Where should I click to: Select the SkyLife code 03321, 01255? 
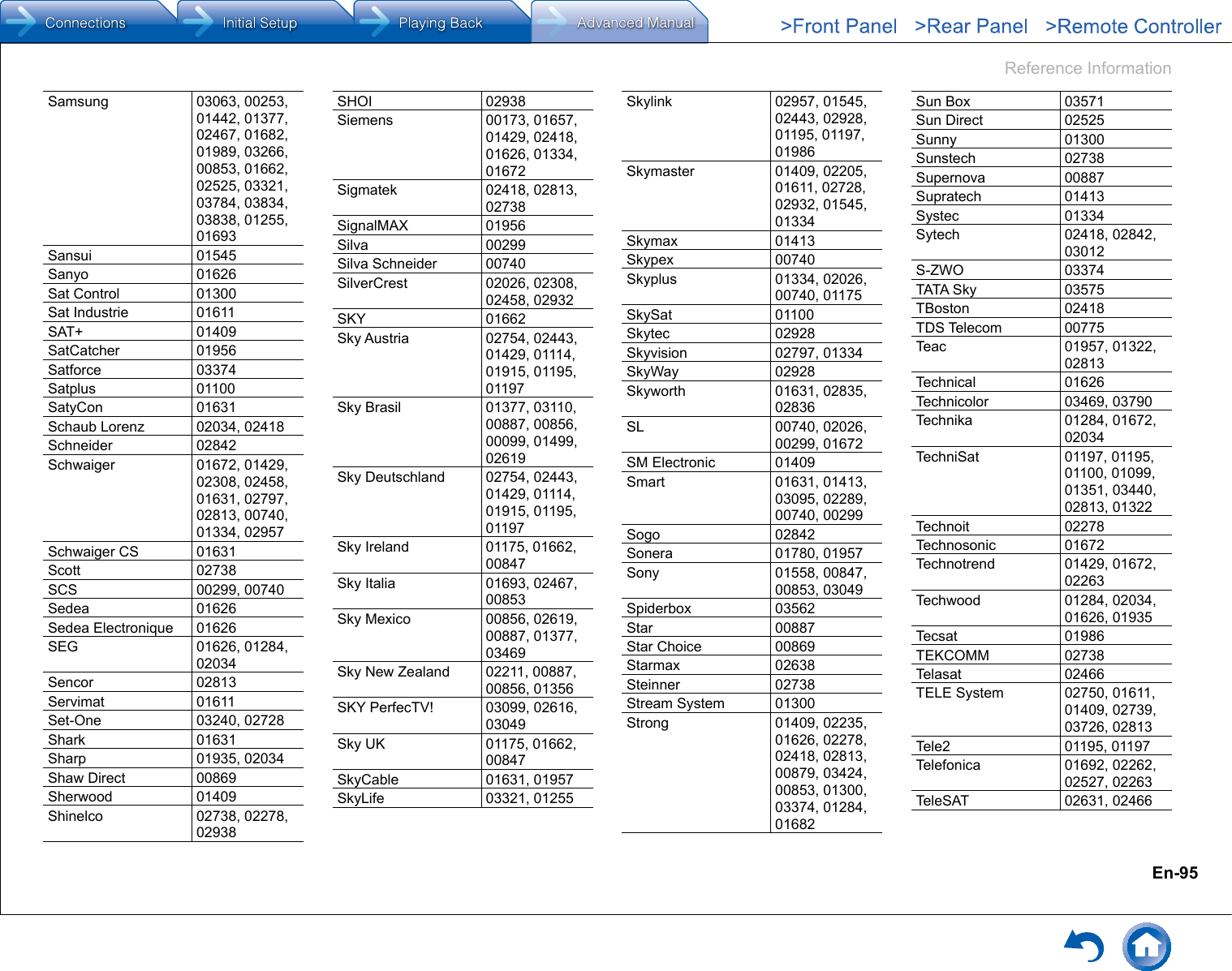pos(529,798)
